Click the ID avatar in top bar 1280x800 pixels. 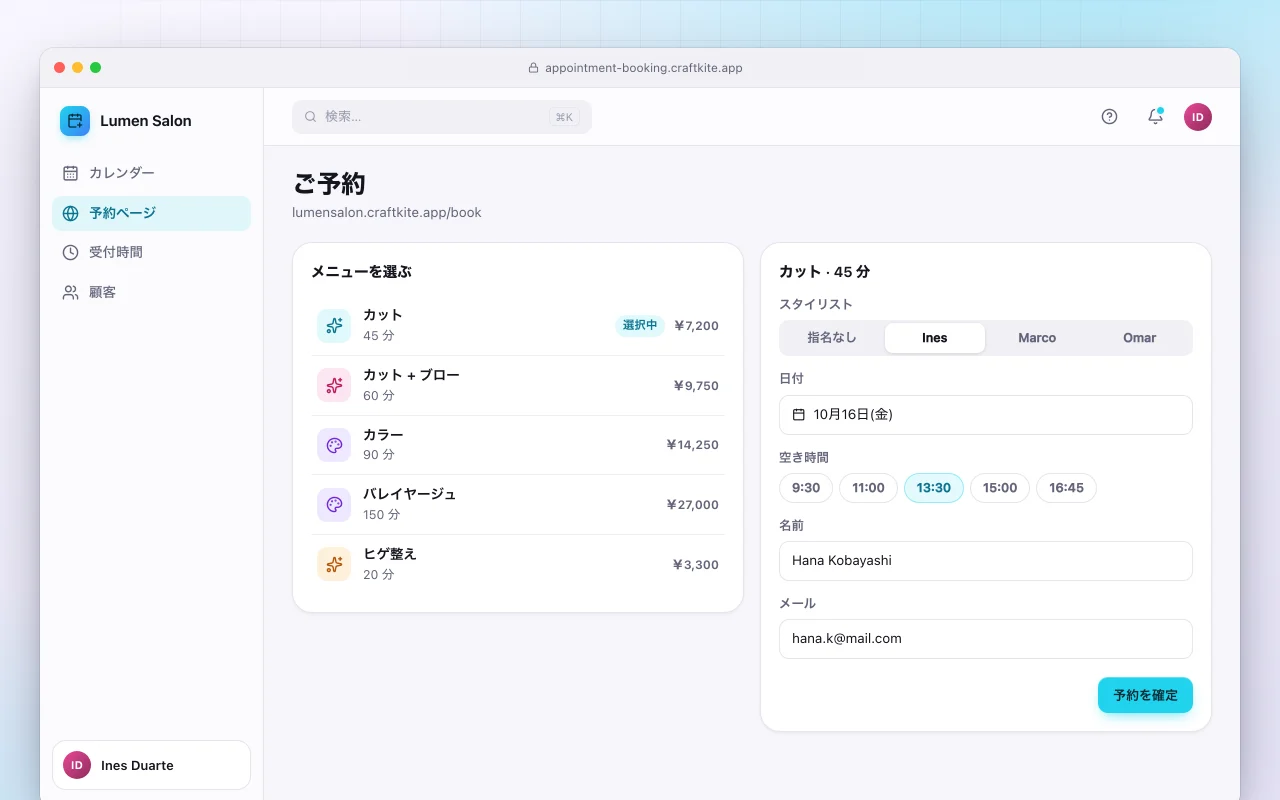[1198, 117]
